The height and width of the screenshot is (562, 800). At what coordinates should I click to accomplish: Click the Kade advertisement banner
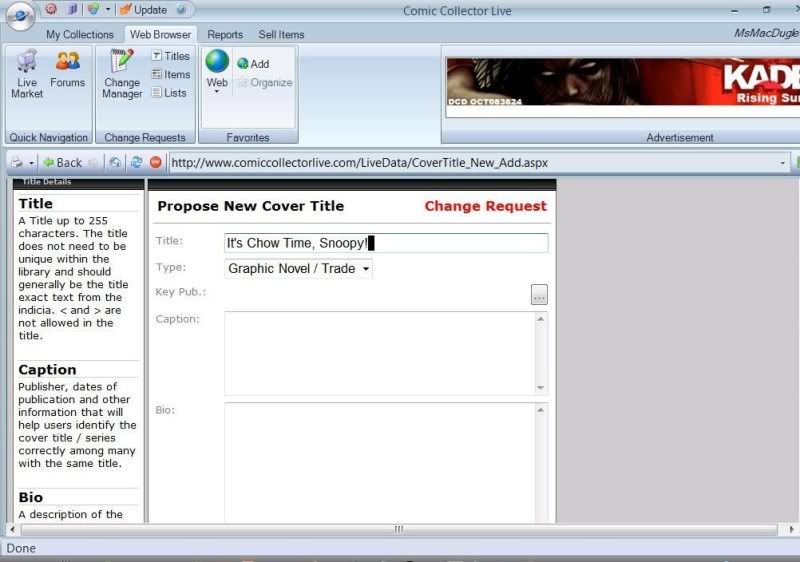tap(623, 82)
